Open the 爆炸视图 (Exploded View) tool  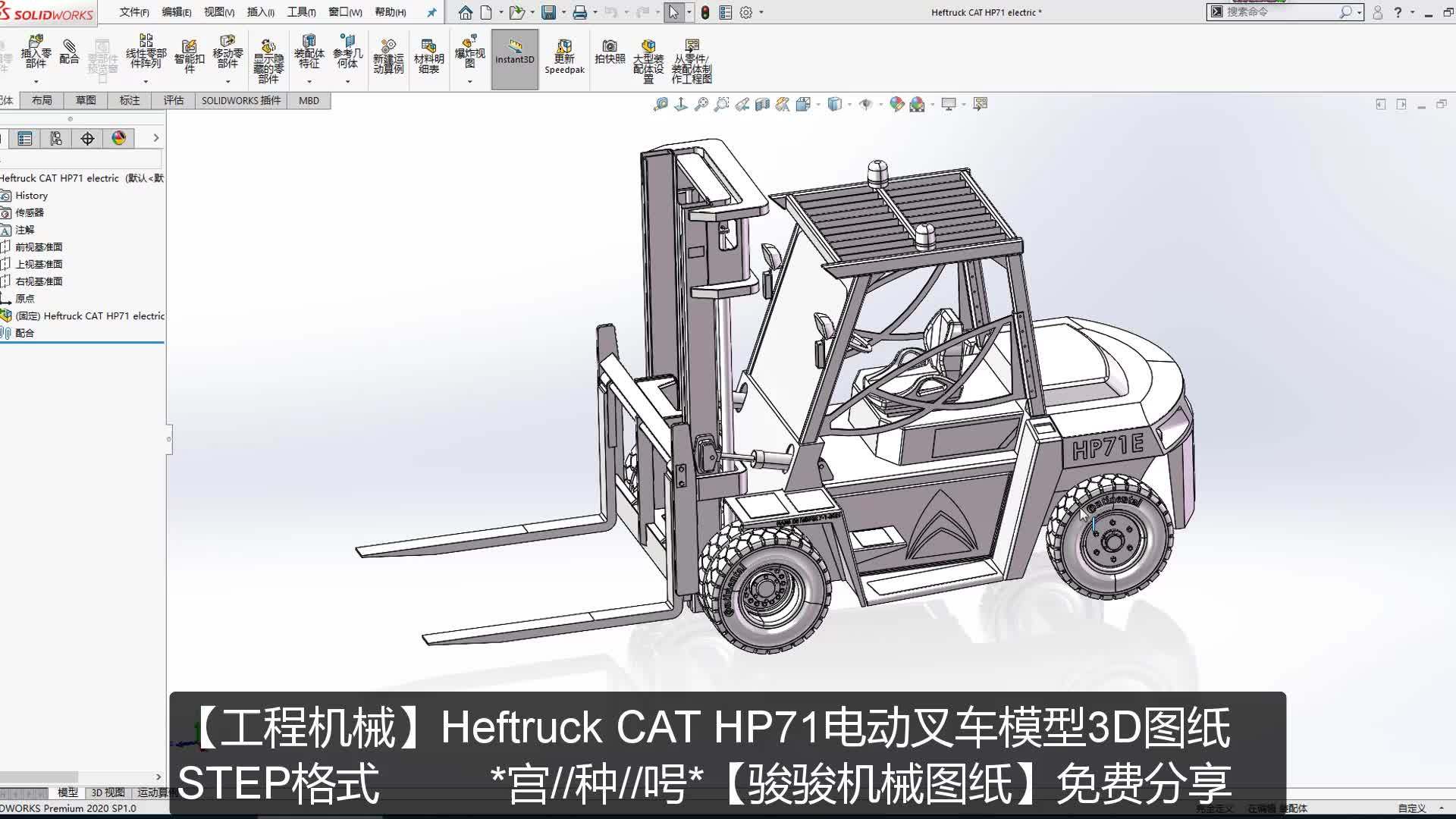468,53
